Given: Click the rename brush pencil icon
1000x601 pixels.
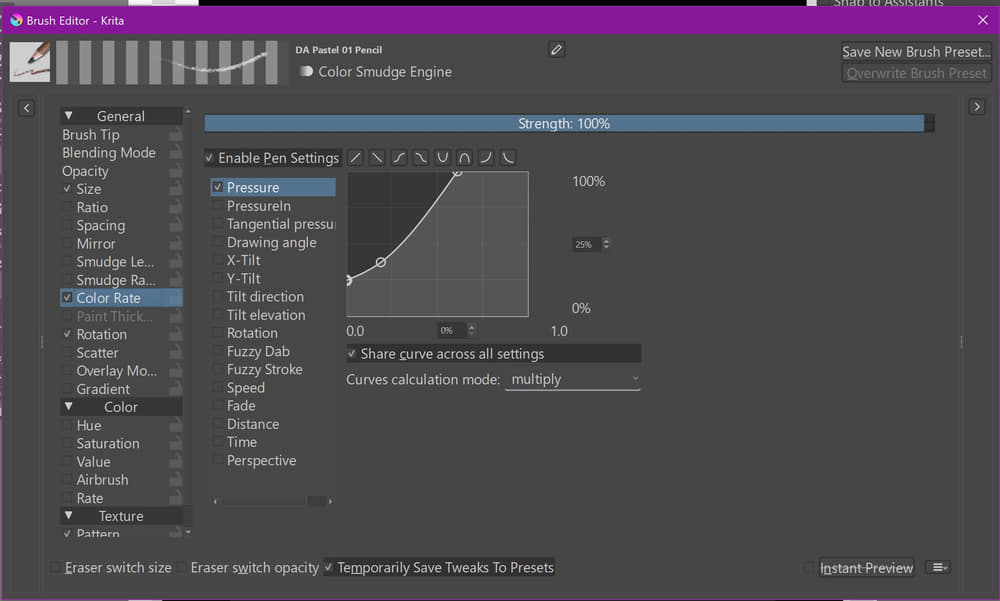Looking at the screenshot, I should point(557,50).
